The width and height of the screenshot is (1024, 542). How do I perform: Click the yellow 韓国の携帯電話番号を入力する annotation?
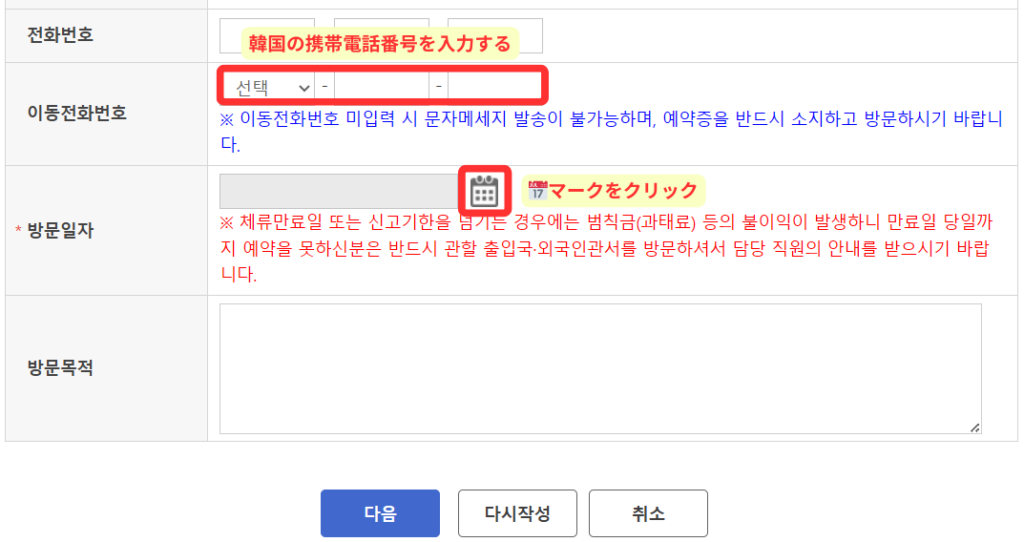pos(379,44)
